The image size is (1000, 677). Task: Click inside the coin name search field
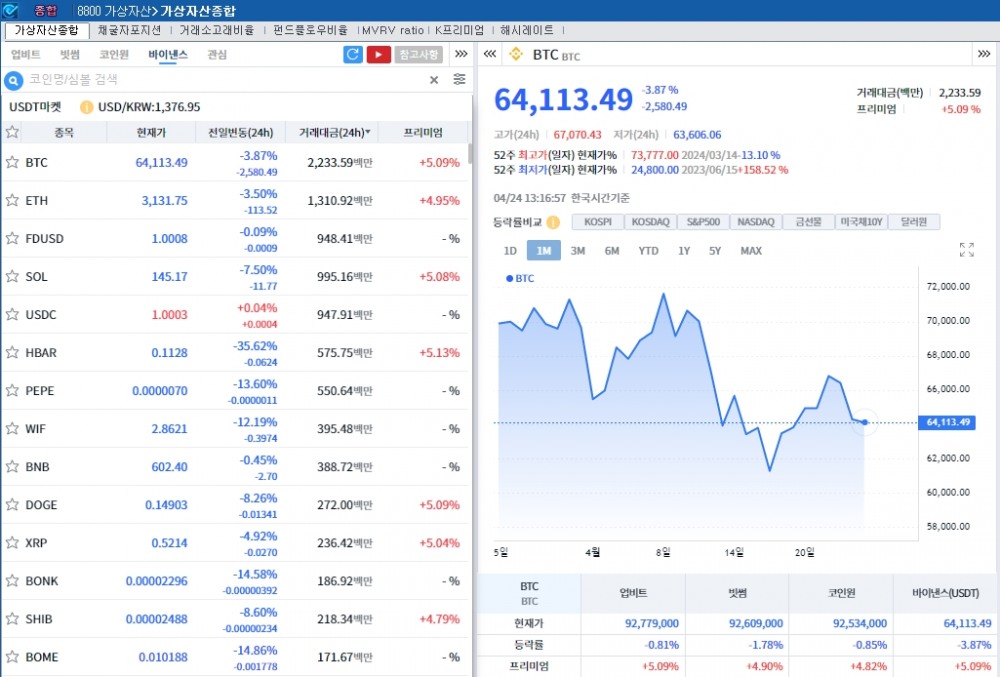pyautogui.click(x=150, y=79)
